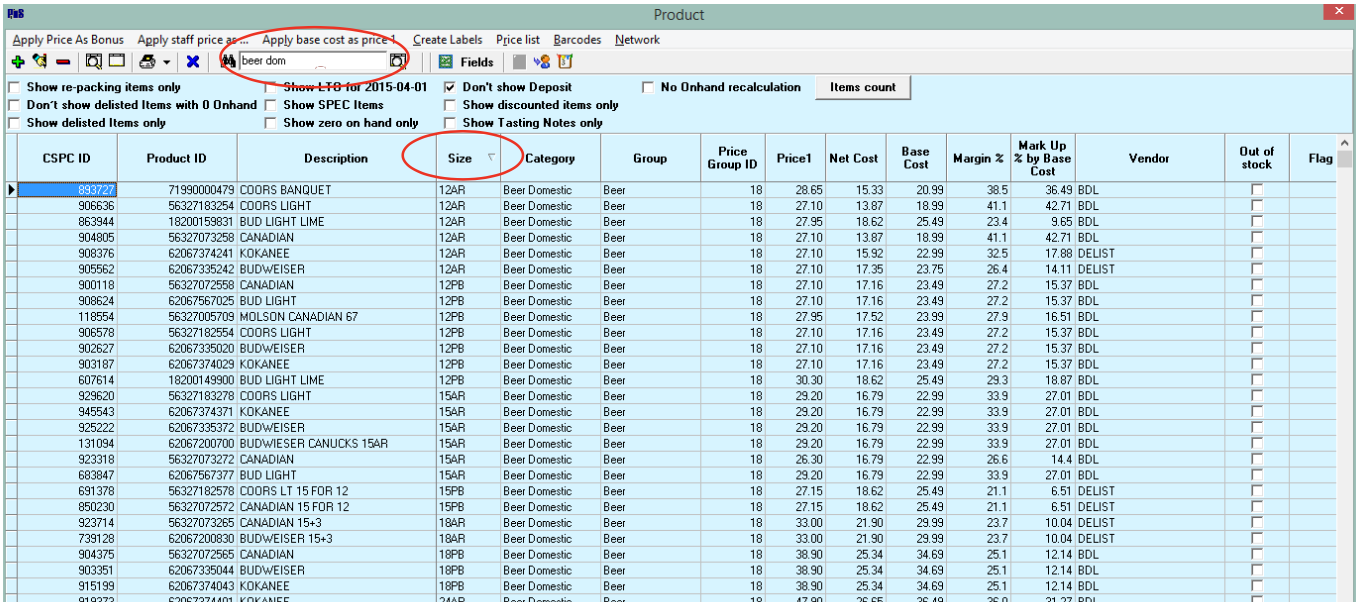
Task: Enable Show delisted Items only checkbox
Action: (14, 123)
